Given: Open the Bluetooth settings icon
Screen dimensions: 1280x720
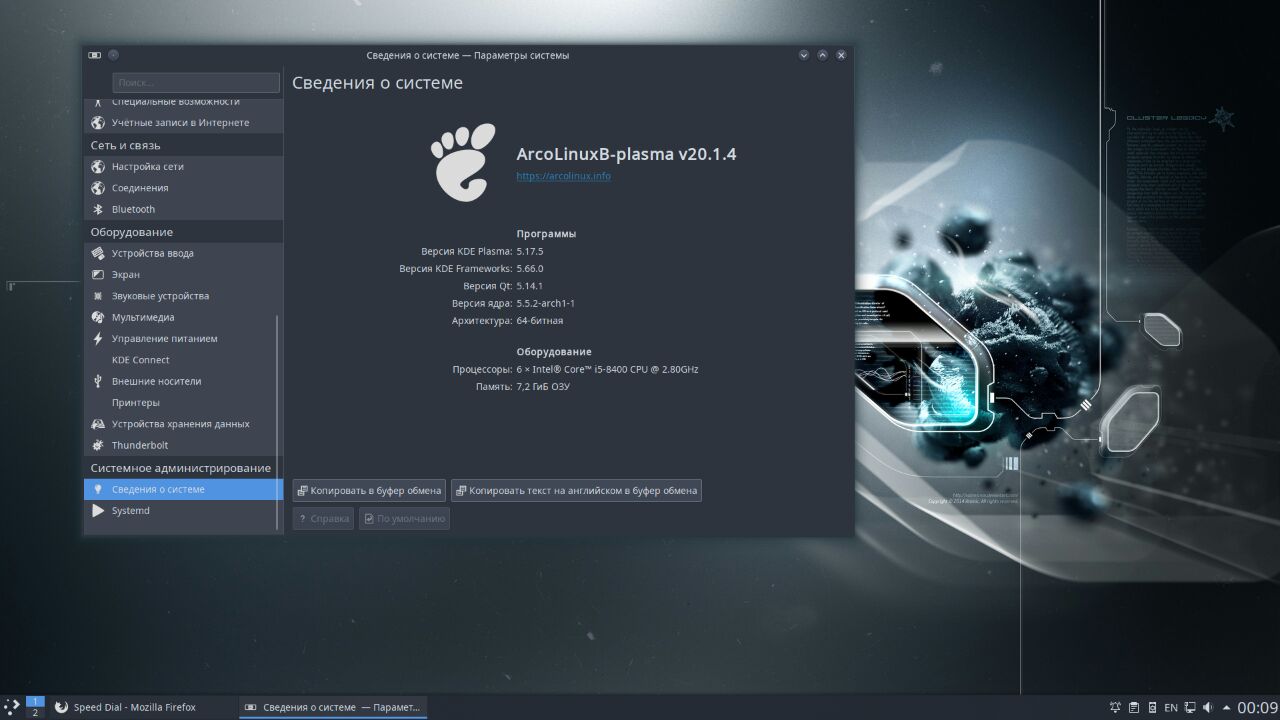Looking at the screenshot, I should click(98, 210).
